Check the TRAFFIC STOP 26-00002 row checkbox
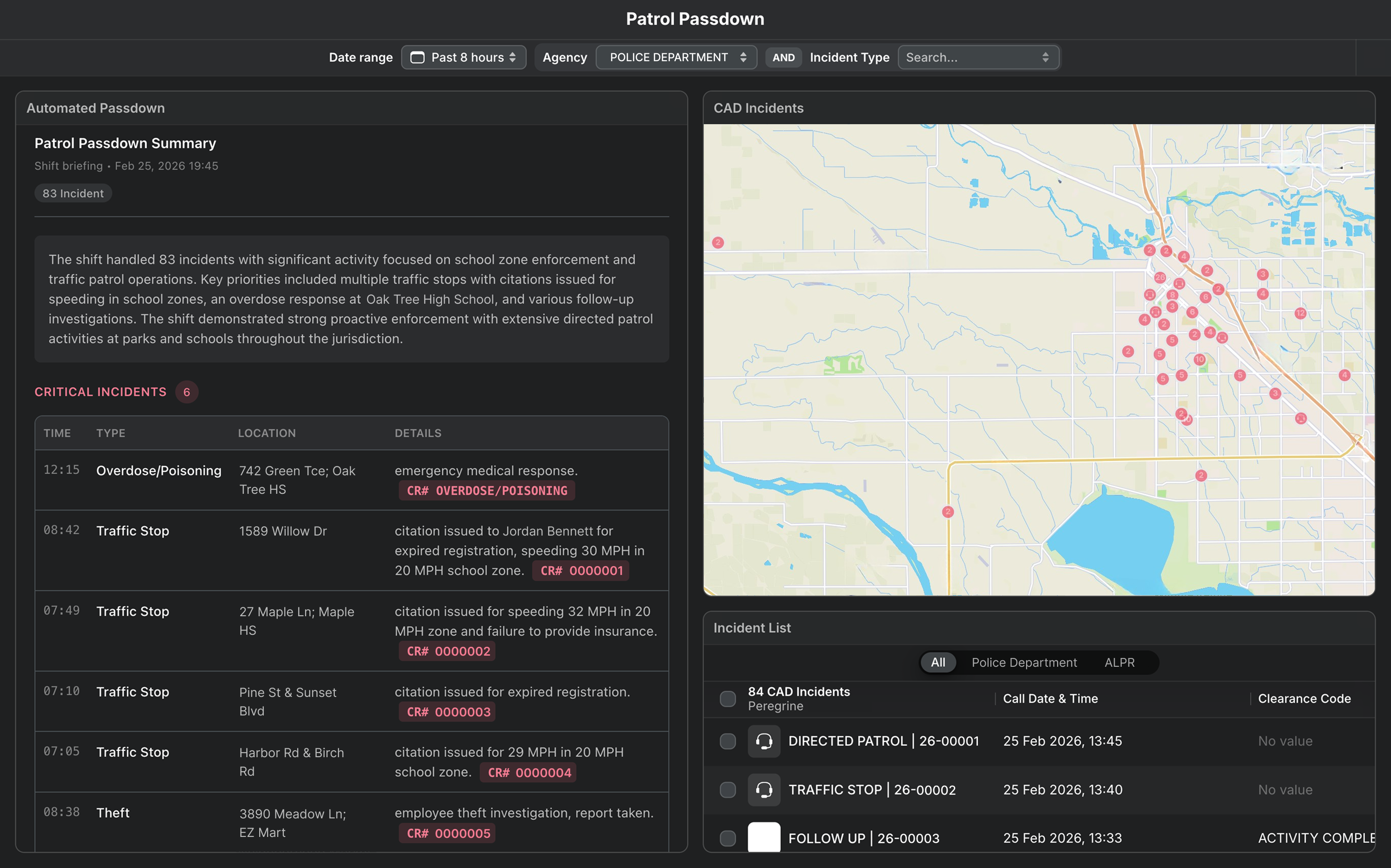 pyautogui.click(x=727, y=790)
